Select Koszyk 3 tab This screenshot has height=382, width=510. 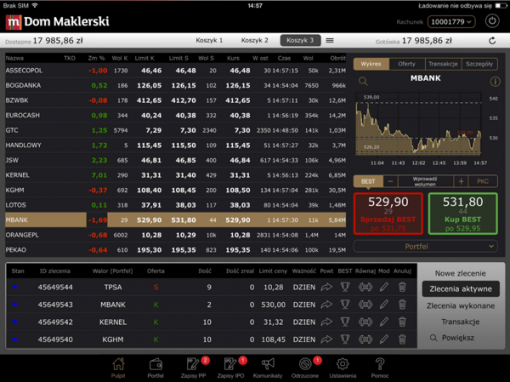(x=300, y=40)
